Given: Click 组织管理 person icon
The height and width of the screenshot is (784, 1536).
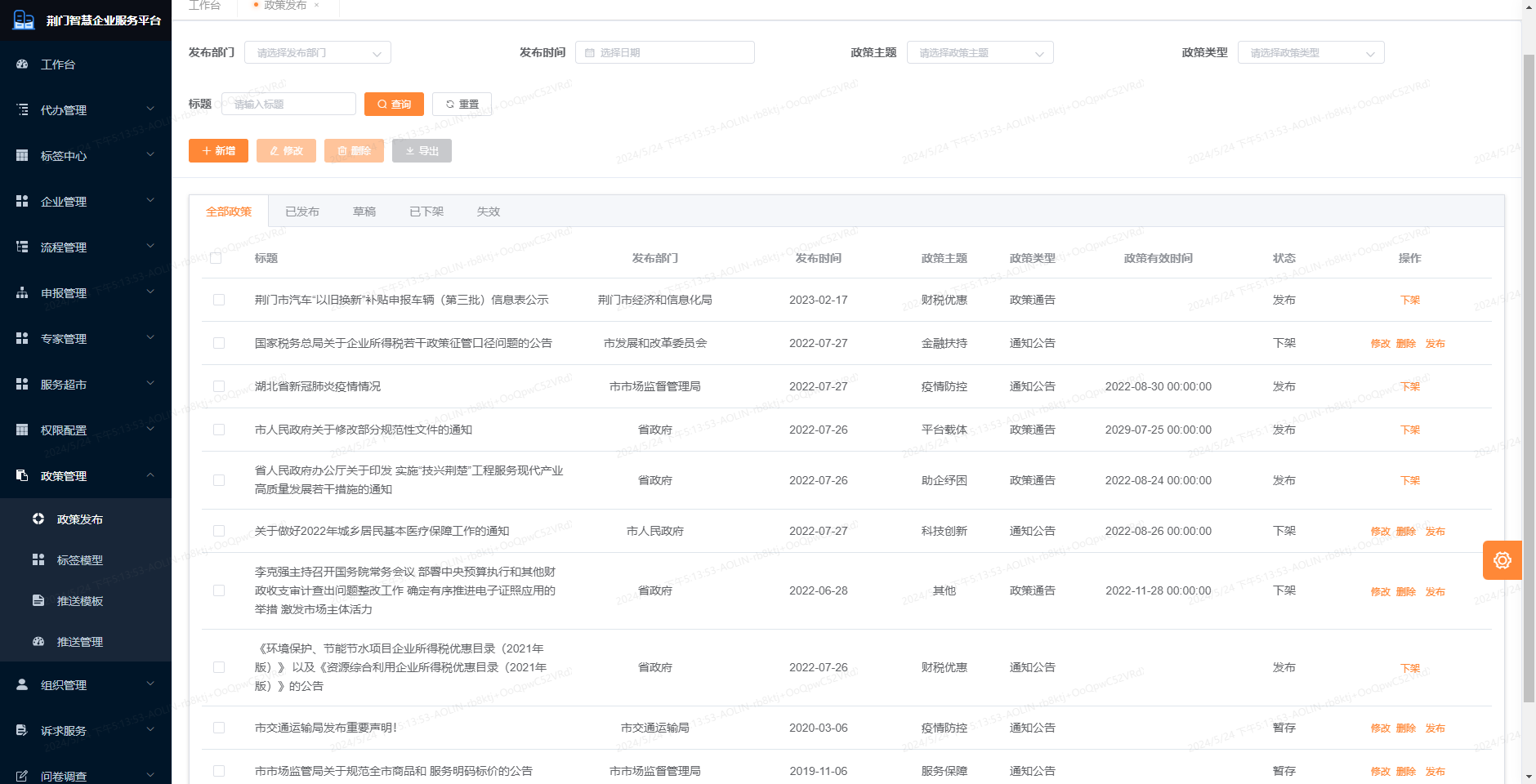Looking at the screenshot, I should (x=22, y=684).
